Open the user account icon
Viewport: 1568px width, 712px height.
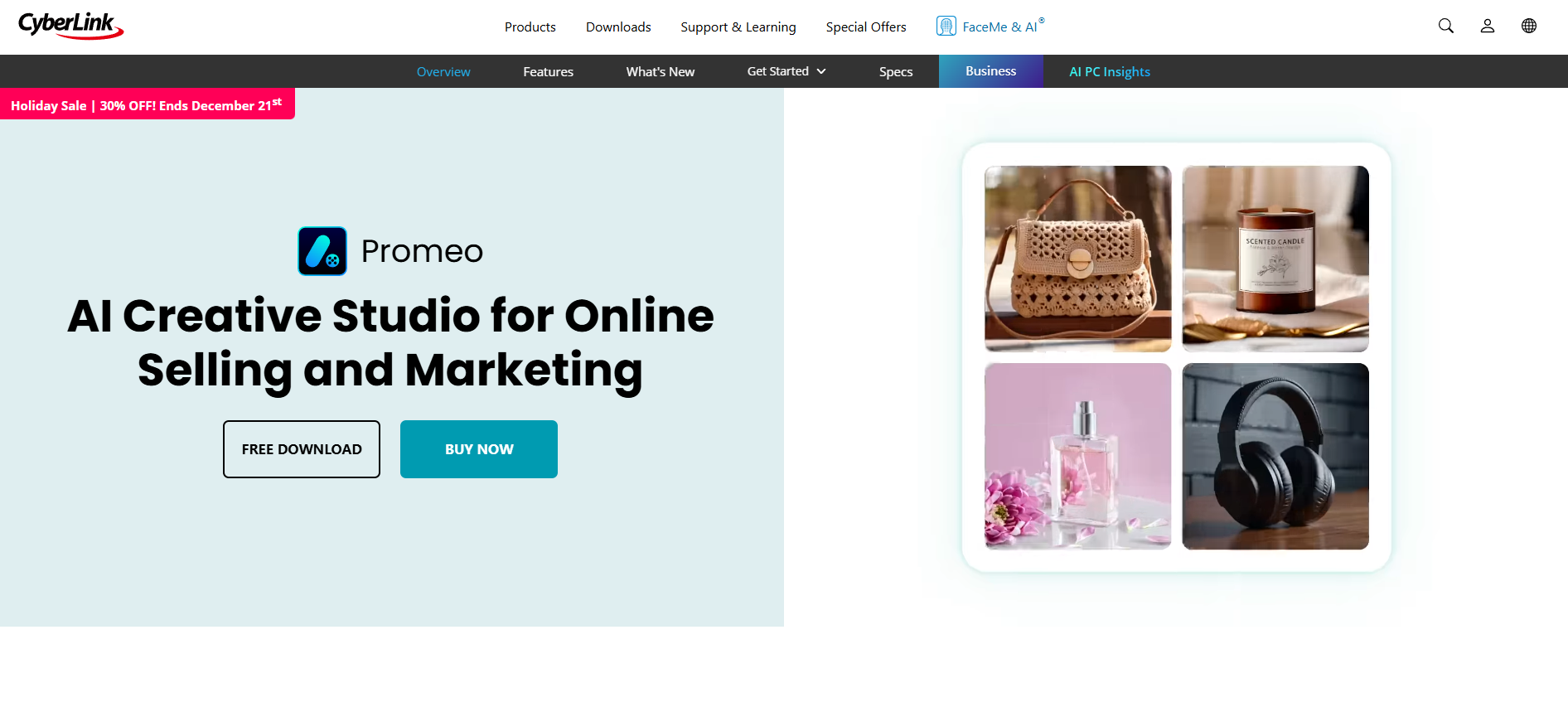(x=1487, y=26)
